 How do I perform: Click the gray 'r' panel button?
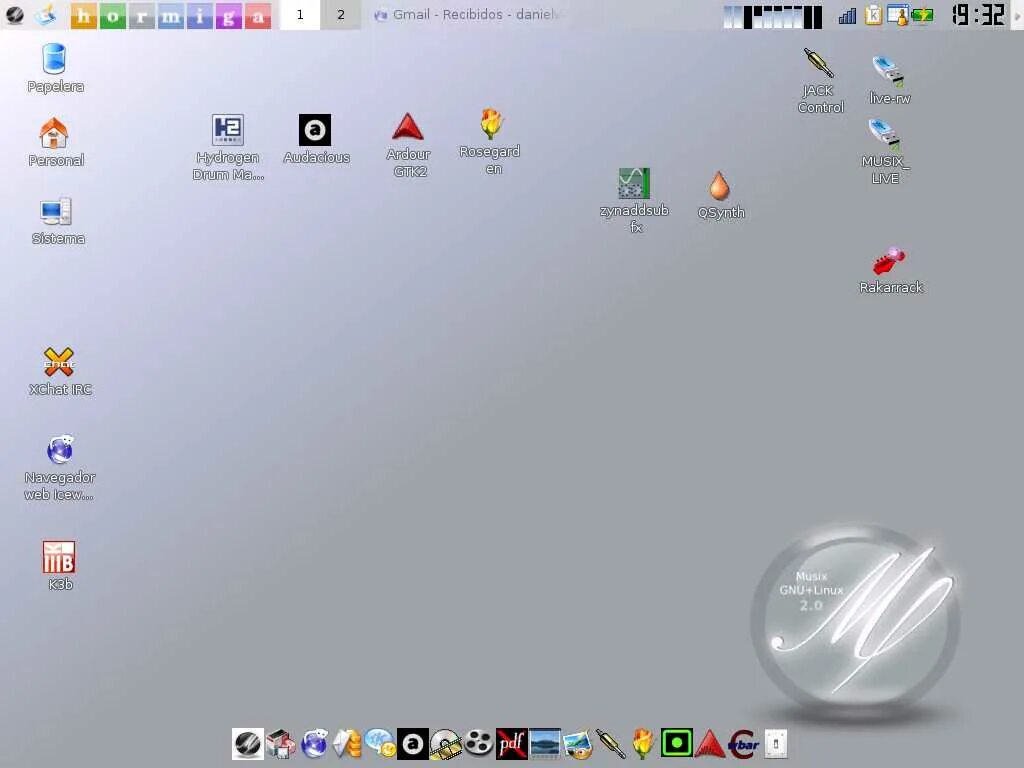(x=142, y=16)
